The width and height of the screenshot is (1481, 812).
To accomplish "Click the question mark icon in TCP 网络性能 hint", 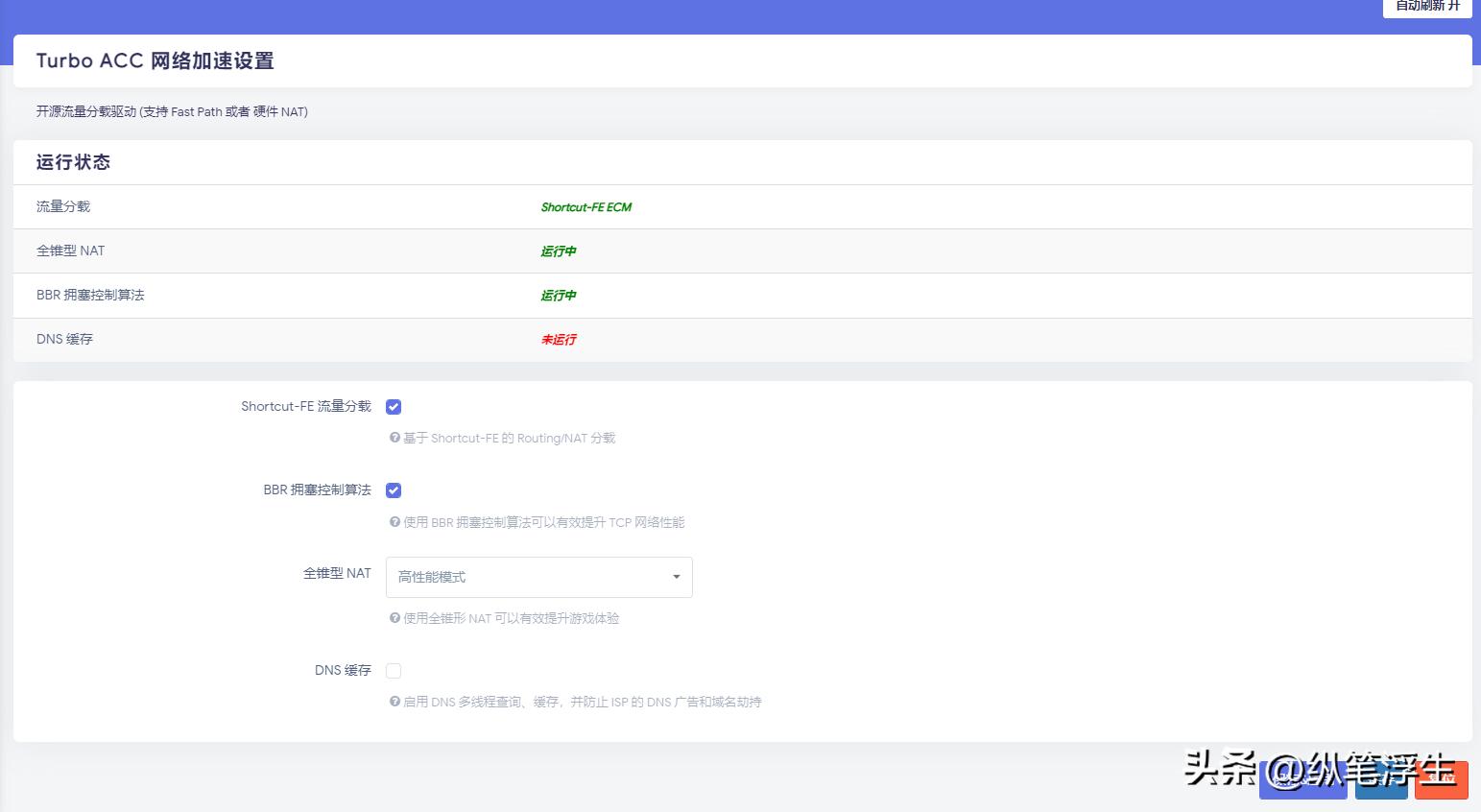I will click(x=394, y=522).
